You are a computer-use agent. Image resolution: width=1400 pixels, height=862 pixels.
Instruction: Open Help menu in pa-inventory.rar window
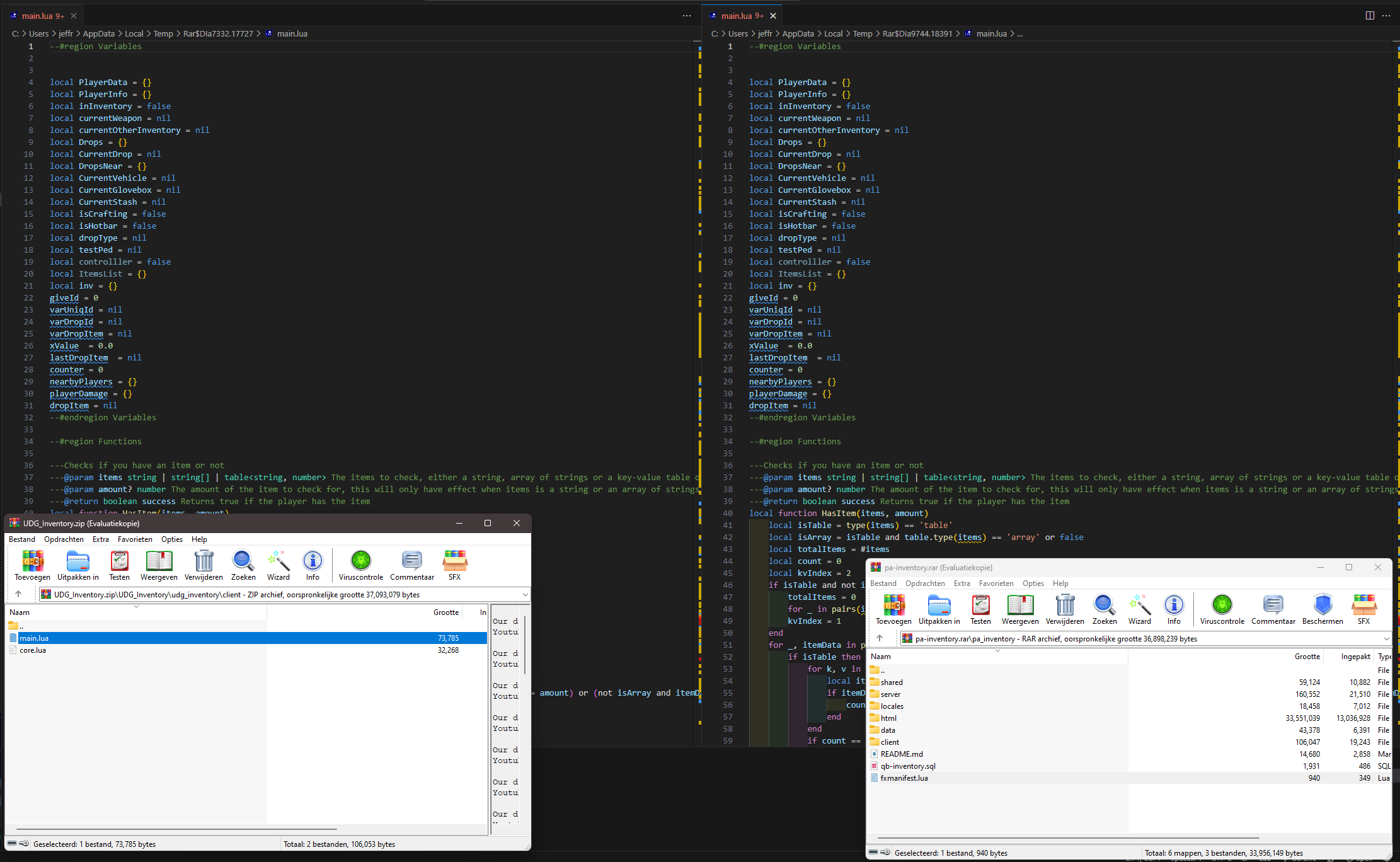[x=1060, y=583]
